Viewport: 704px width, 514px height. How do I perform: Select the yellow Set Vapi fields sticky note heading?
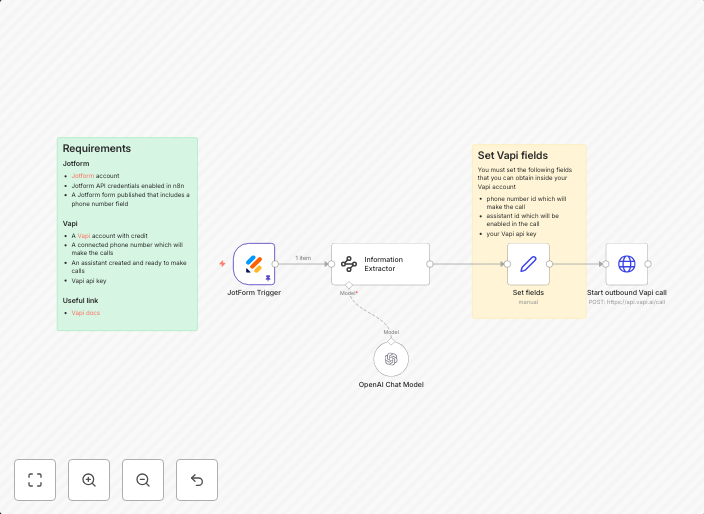click(513, 155)
